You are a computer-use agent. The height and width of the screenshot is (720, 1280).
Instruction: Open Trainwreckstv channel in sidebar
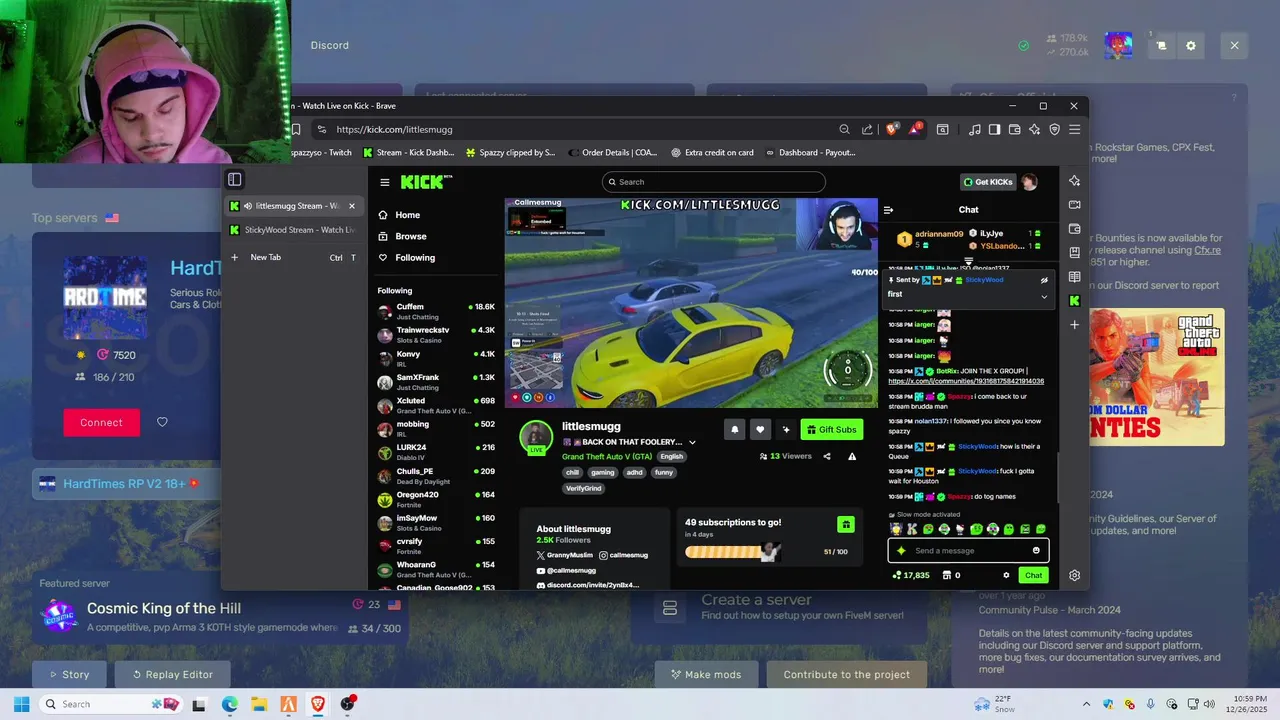[436, 334]
